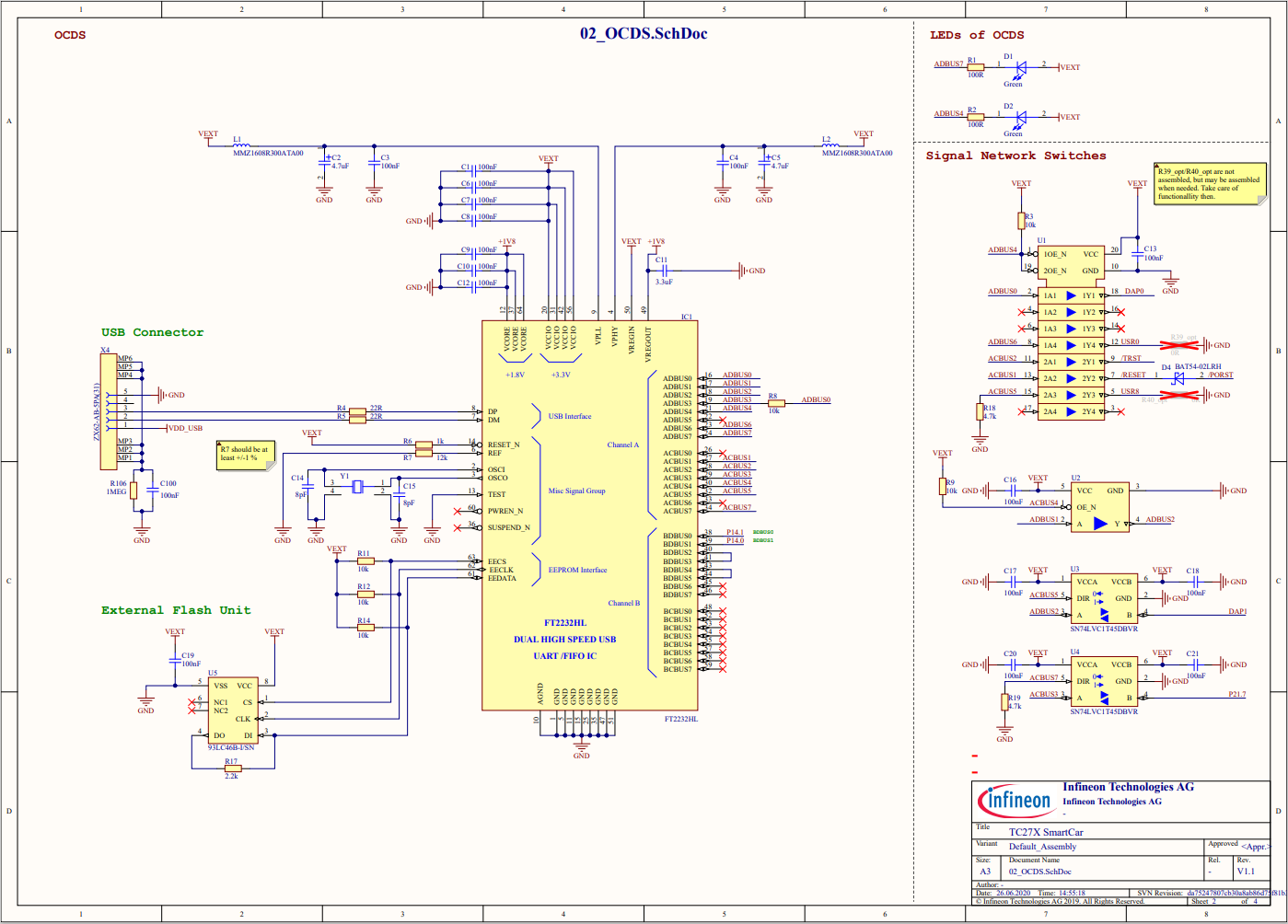Click the R39_opt/R40_opt assembly note

1208,183
